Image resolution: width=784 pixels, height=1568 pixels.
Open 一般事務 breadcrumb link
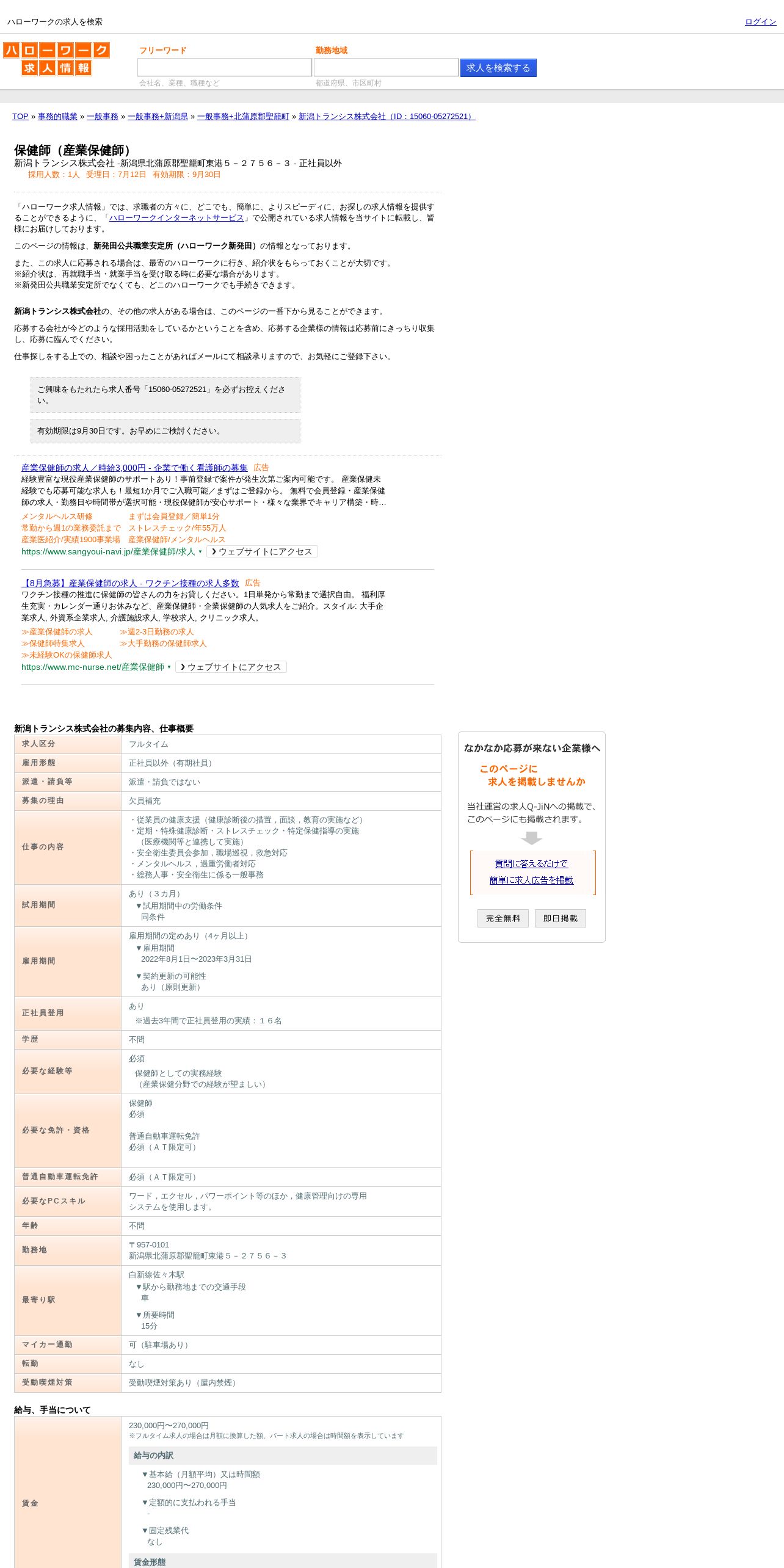pos(103,117)
